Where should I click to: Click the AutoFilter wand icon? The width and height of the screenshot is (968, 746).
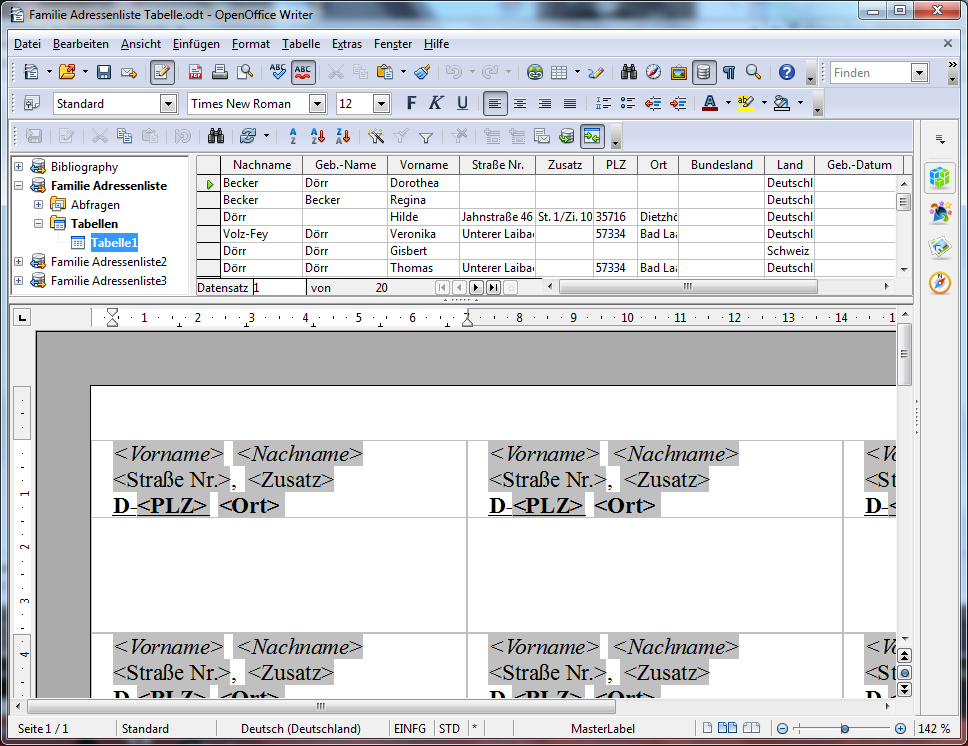[376, 137]
